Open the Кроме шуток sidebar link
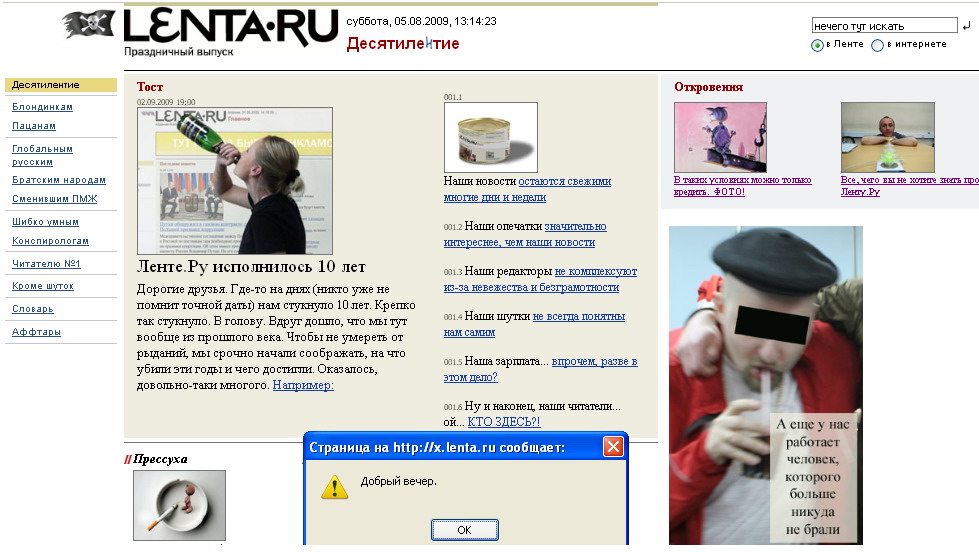 point(42,286)
